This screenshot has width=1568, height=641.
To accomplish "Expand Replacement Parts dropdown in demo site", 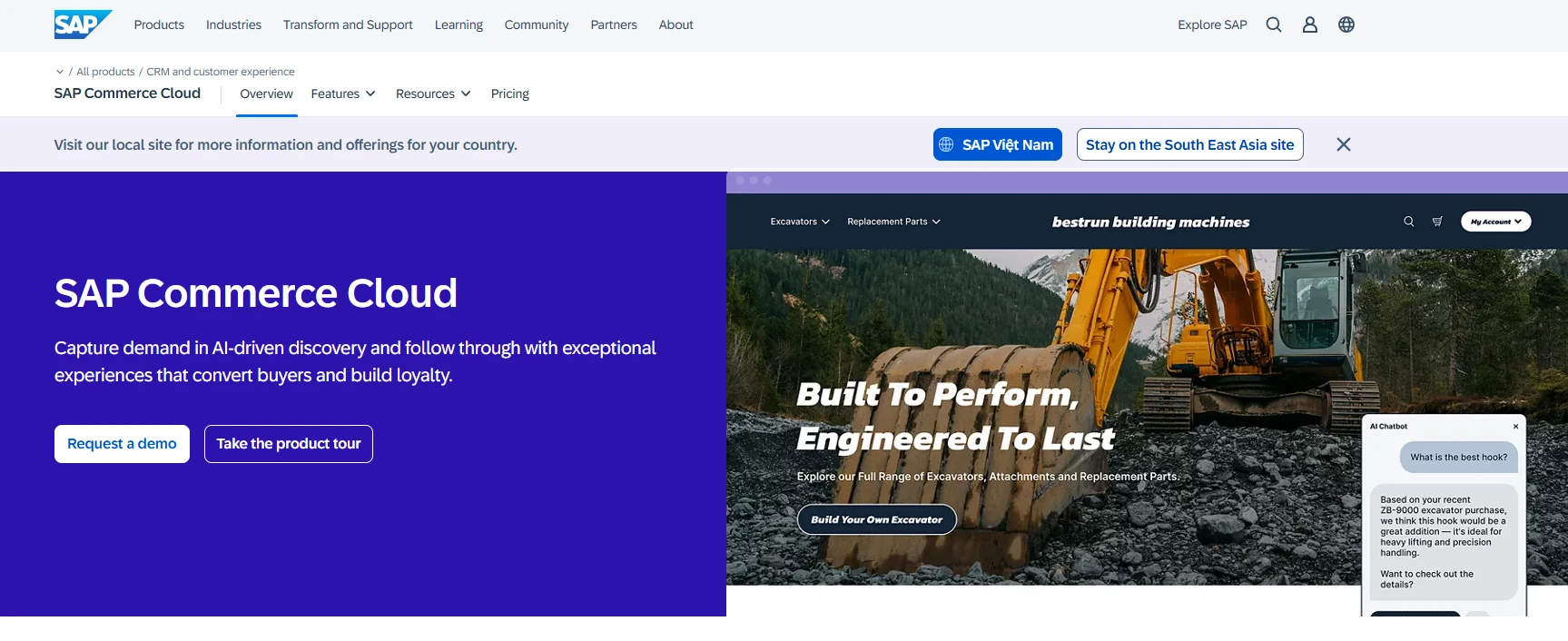I will click(893, 222).
